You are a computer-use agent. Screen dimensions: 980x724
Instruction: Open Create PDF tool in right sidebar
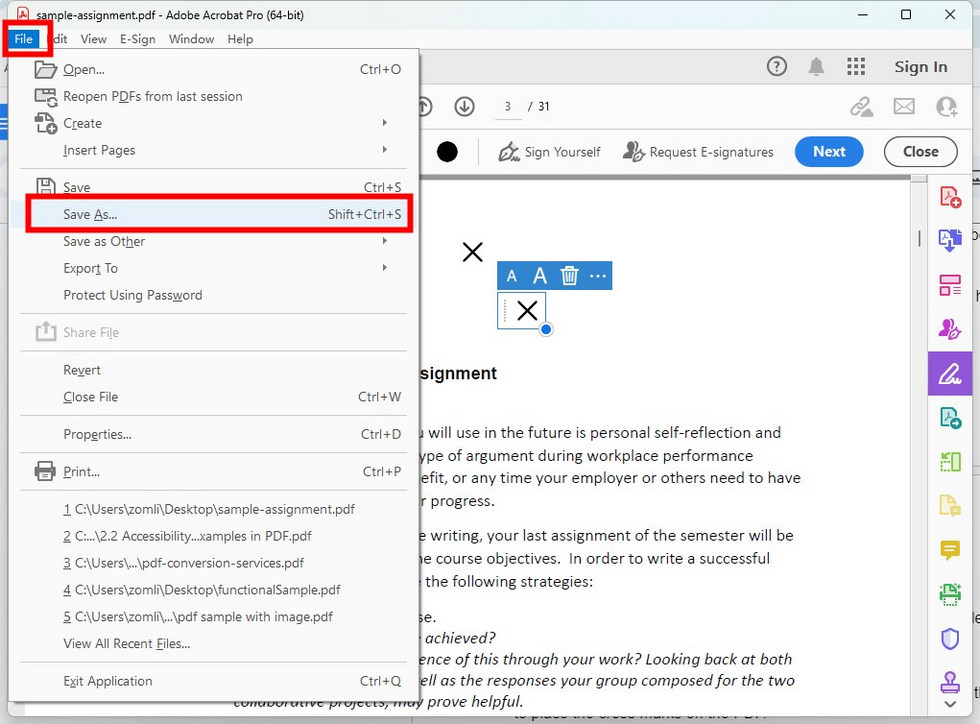[x=950, y=197]
